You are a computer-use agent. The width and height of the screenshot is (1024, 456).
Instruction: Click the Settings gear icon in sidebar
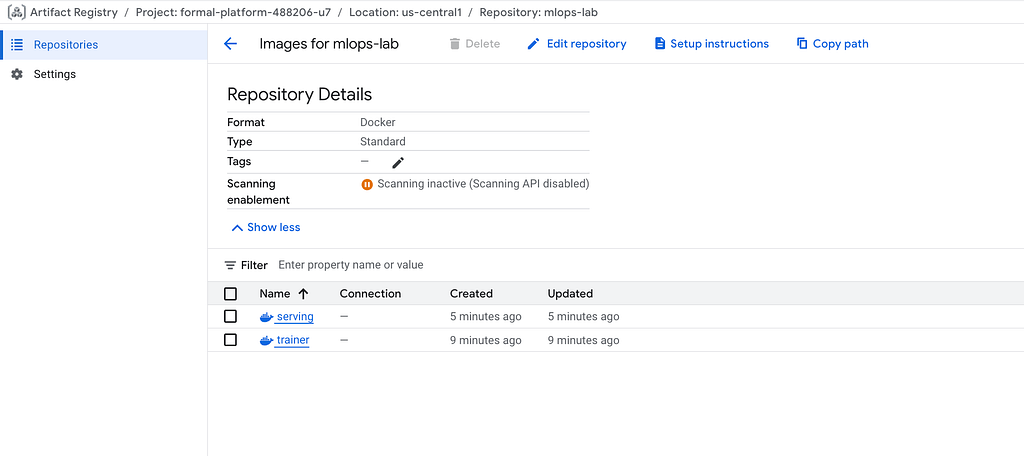(17, 74)
